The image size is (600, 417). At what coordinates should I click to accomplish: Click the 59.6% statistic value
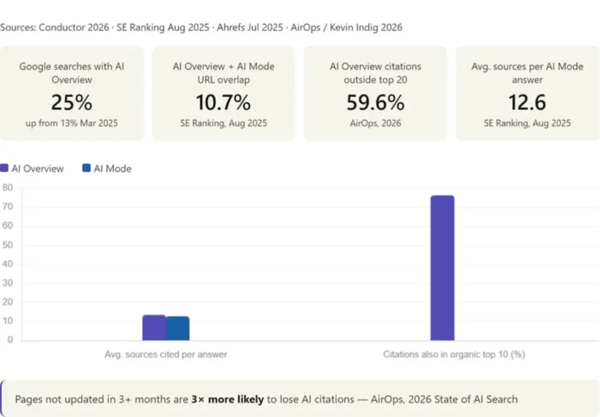(375, 103)
